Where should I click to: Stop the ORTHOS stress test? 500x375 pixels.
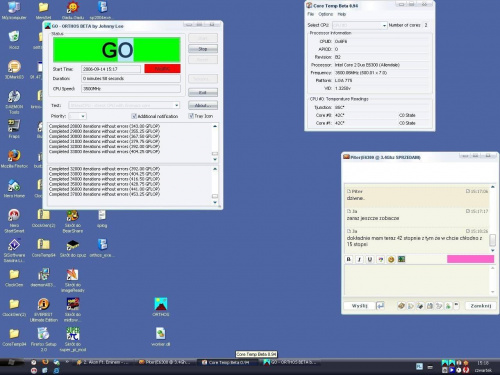(203, 49)
